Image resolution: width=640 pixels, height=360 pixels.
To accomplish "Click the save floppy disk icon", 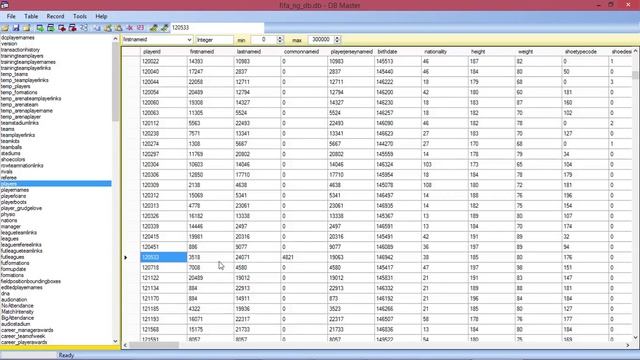I will [x=16, y=28].
